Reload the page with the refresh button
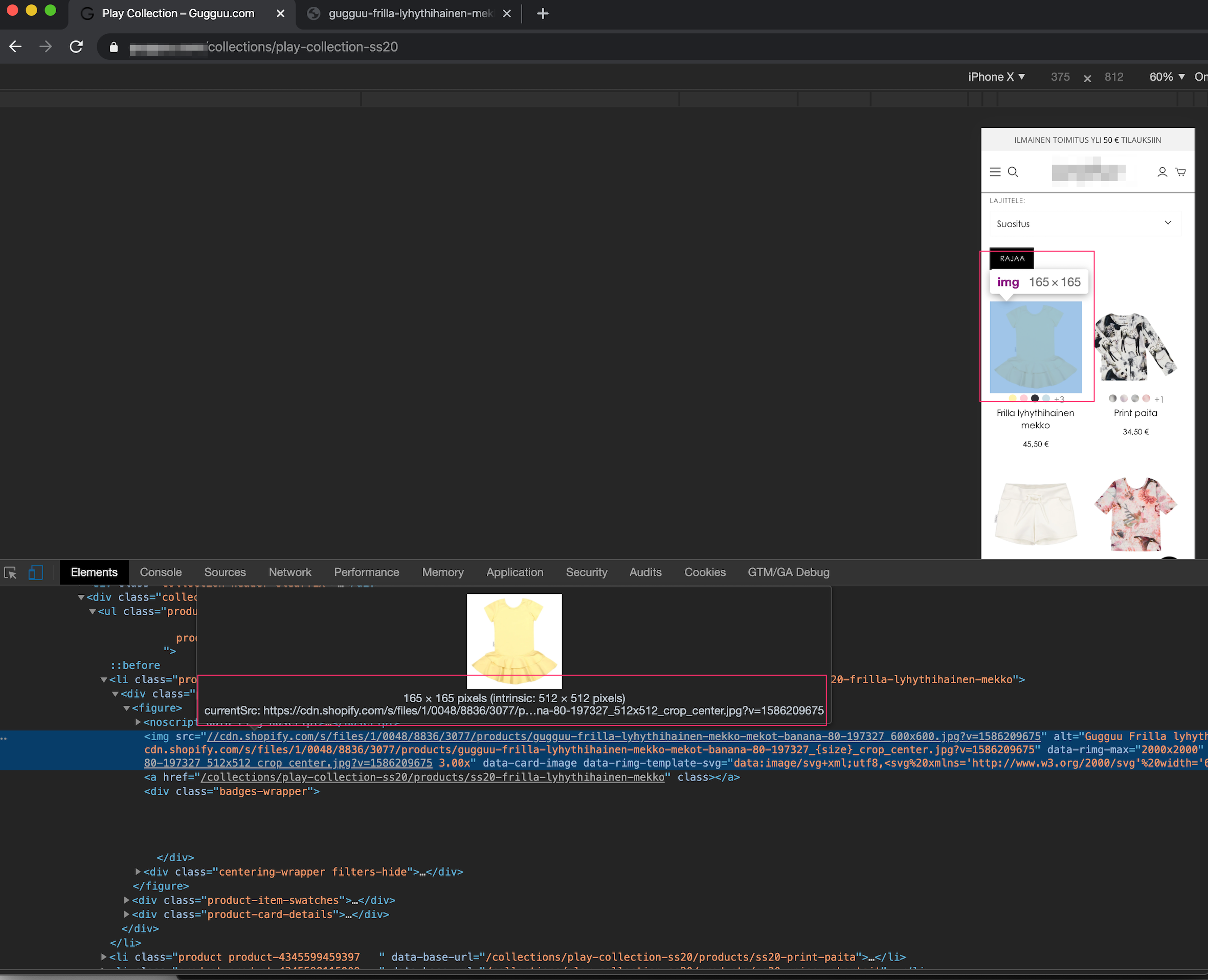 (x=76, y=47)
